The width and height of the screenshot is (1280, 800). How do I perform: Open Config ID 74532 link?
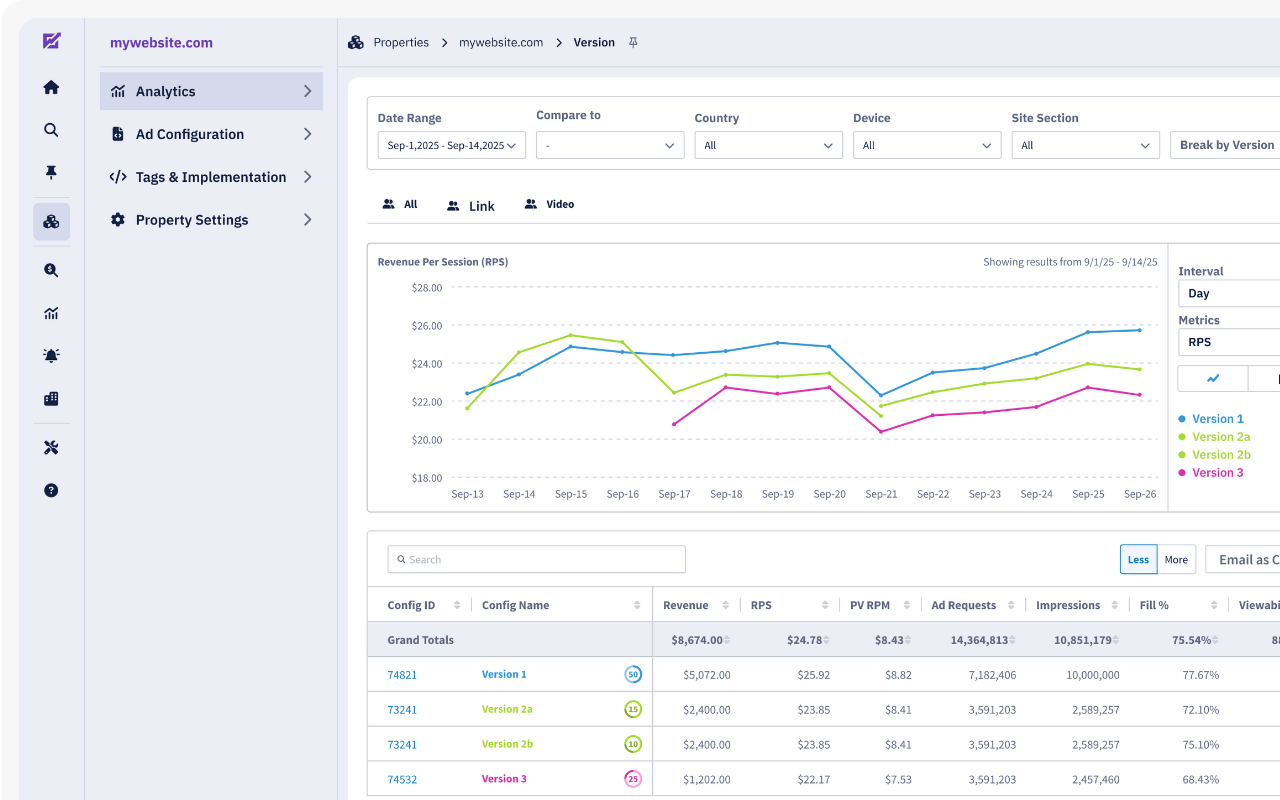(402, 779)
